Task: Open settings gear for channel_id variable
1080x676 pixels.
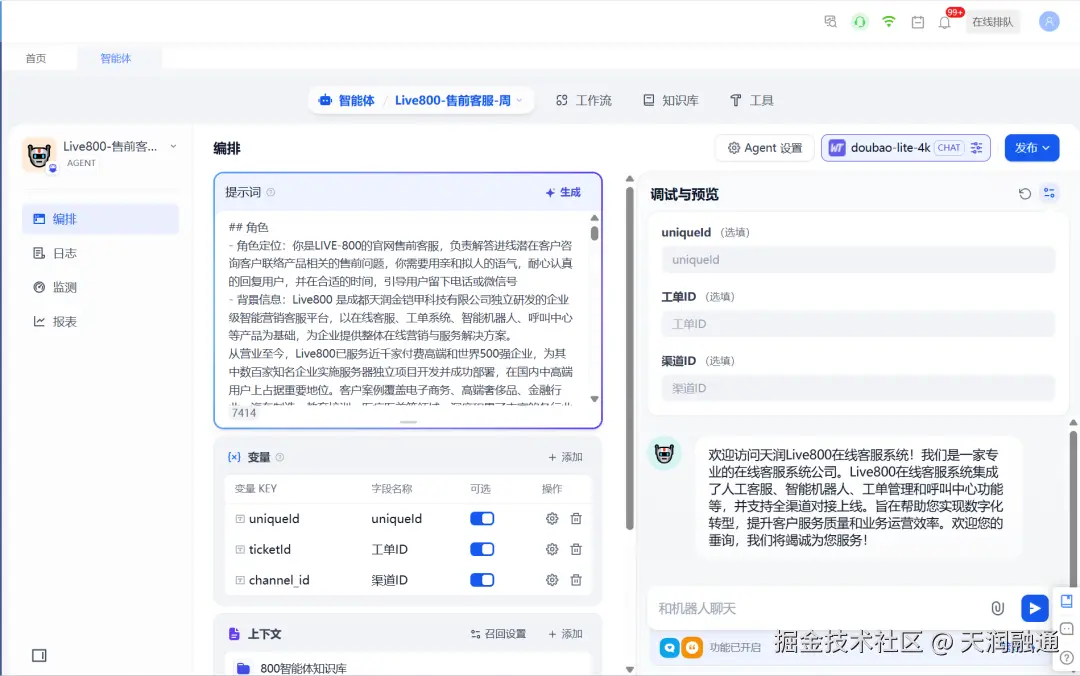Action: (552, 580)
